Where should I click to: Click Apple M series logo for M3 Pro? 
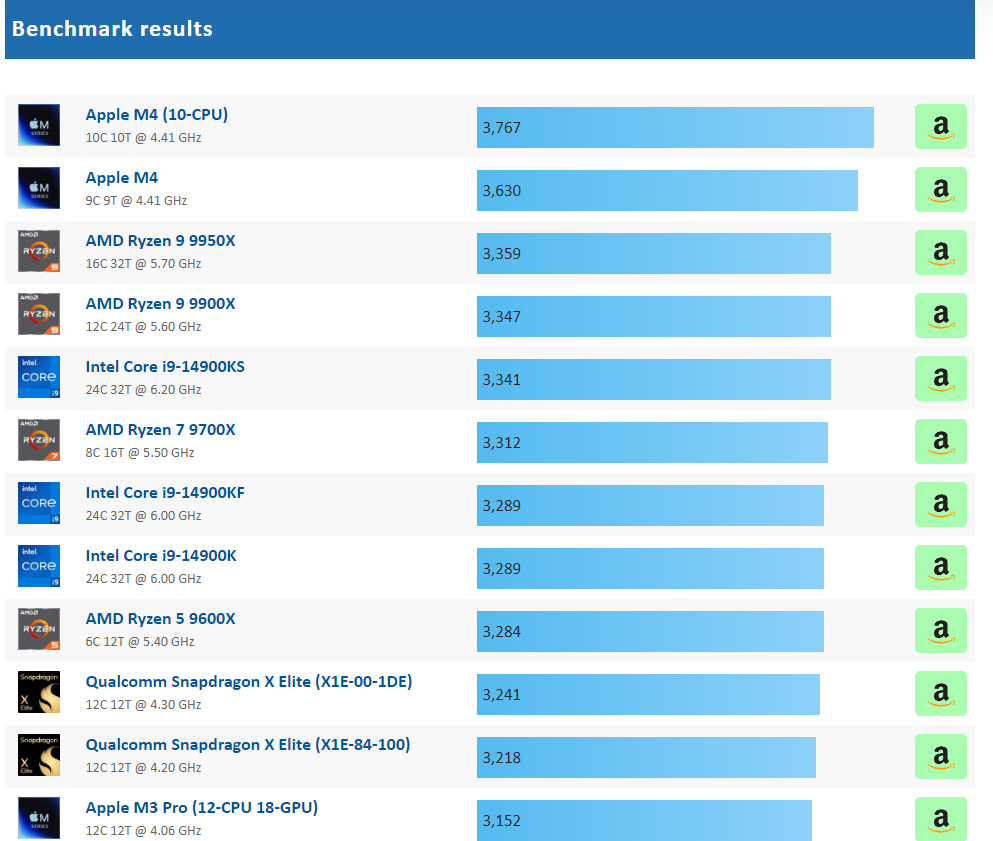39,818
